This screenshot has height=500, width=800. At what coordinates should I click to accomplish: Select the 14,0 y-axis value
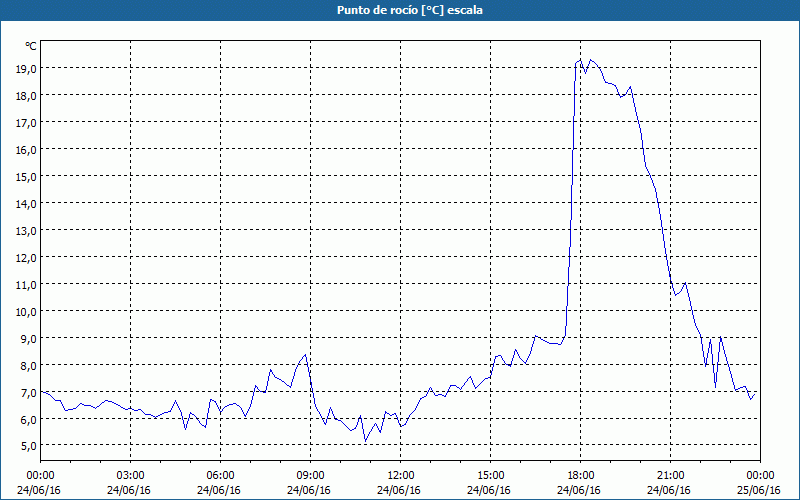point(26,204)
